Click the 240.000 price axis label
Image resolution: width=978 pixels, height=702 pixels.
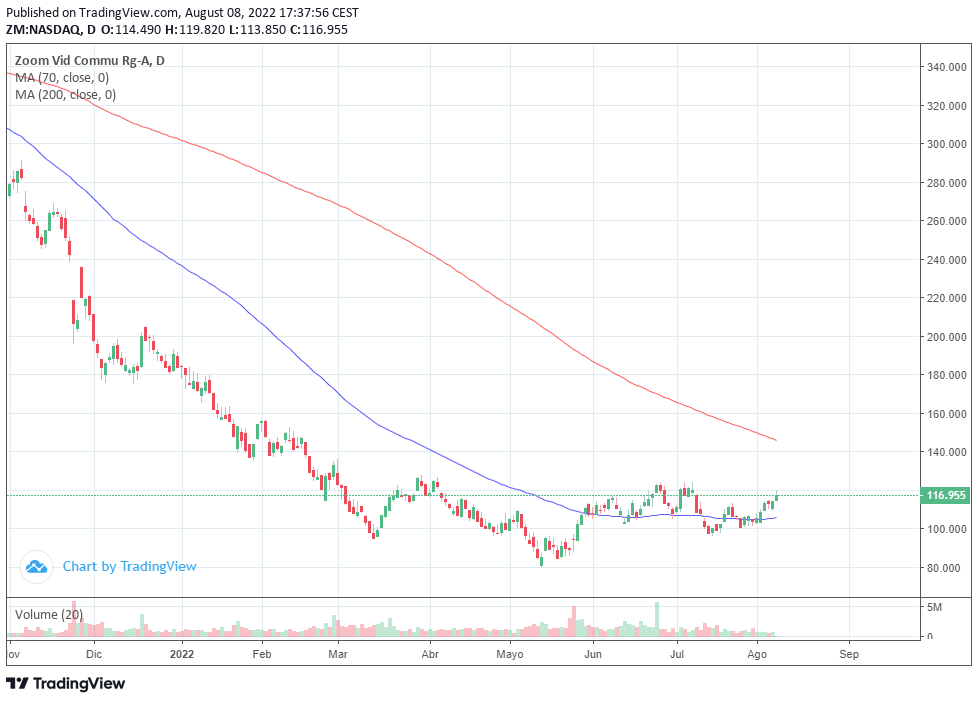pos(946,260)
